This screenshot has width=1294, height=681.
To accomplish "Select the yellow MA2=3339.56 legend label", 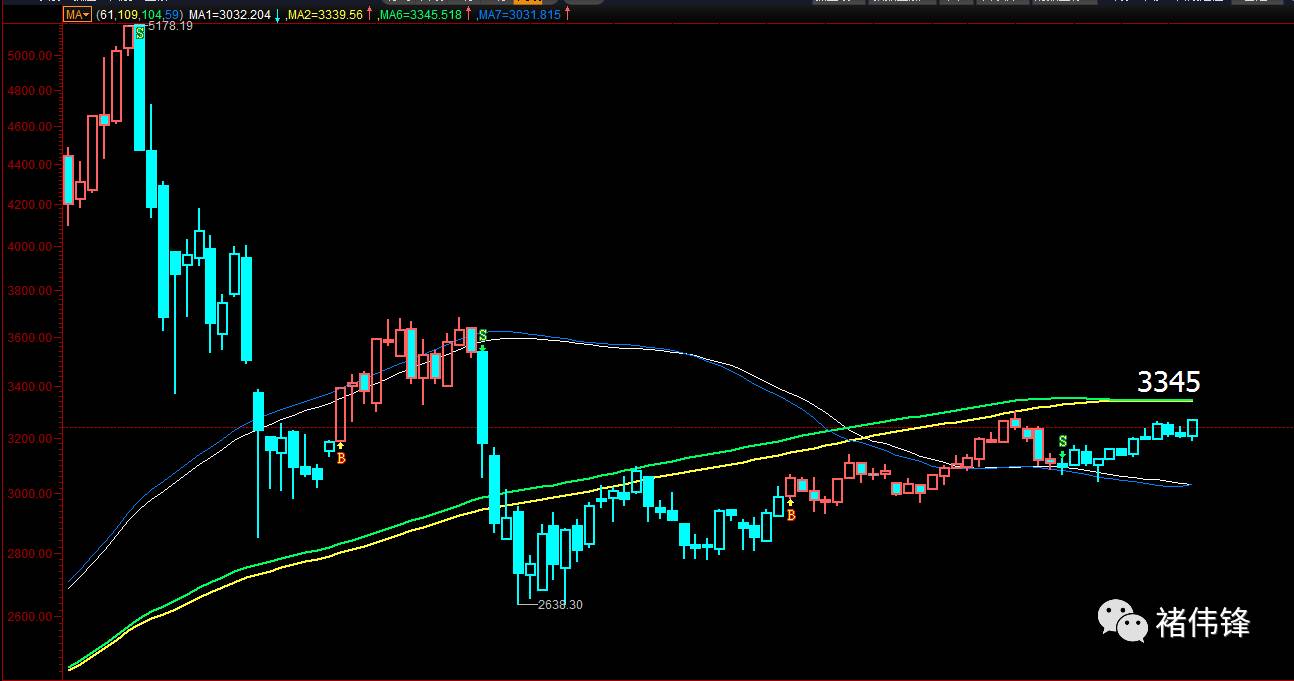I will click(x=324, y=15).
